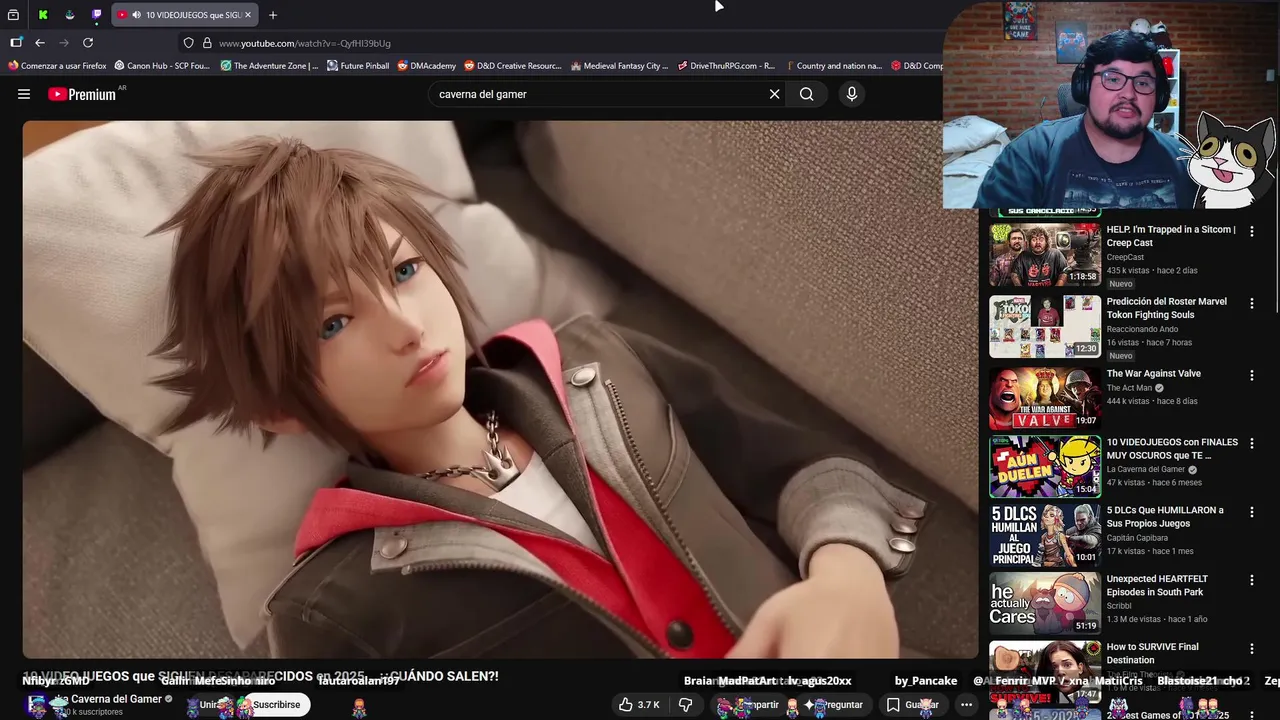The height and width of the screenshot is (720, 1280).
Task: Dislike the video with thumbs down
Action: point(686,705)
